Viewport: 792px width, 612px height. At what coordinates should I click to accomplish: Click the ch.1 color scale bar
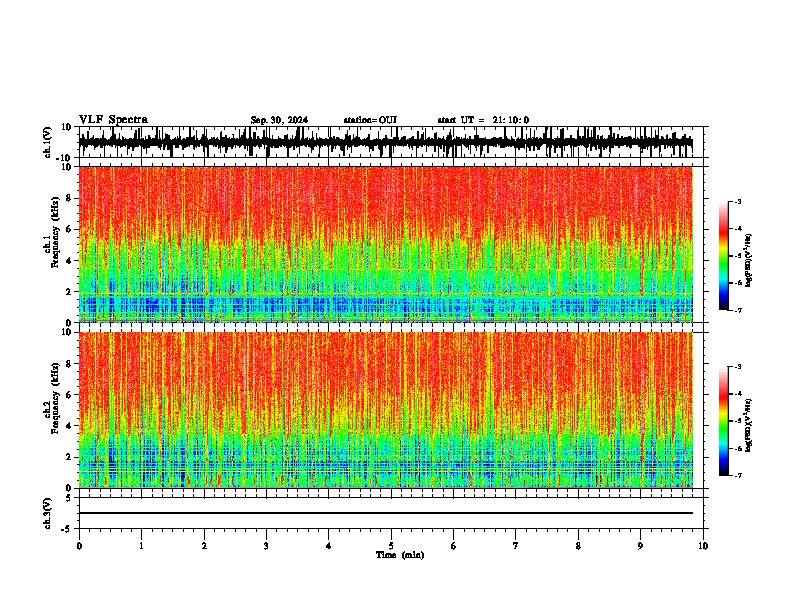pyautogui.click(x=724, y=256)
